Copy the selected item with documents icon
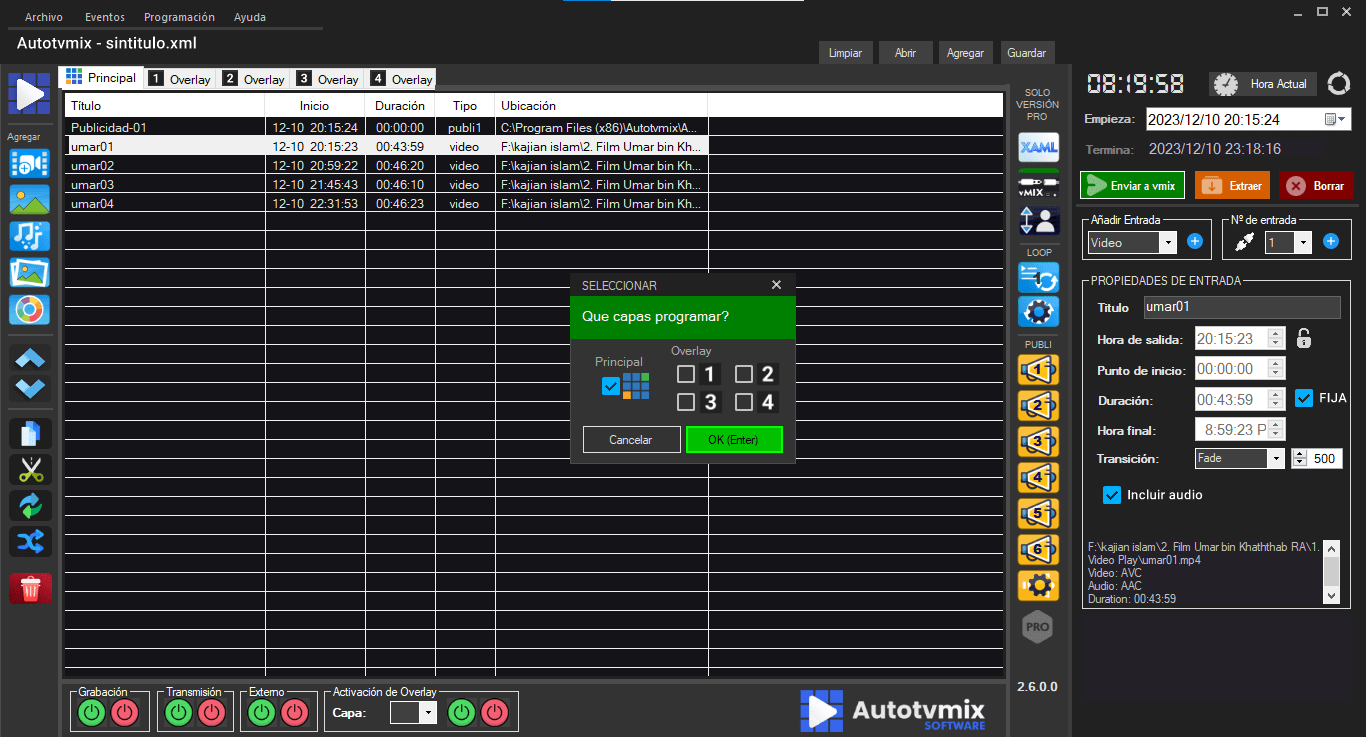Screen dimensions: 1366x737 (31, 433)
